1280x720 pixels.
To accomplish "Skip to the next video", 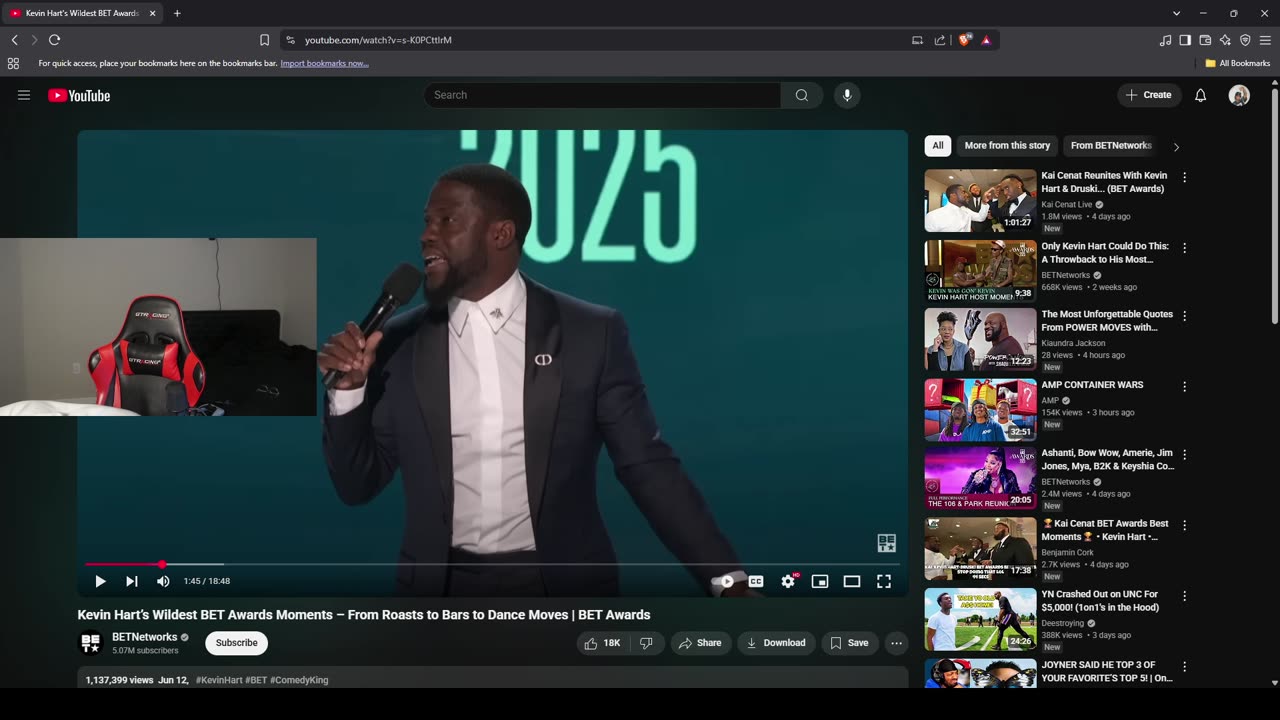I will click(x=132, y=581).
